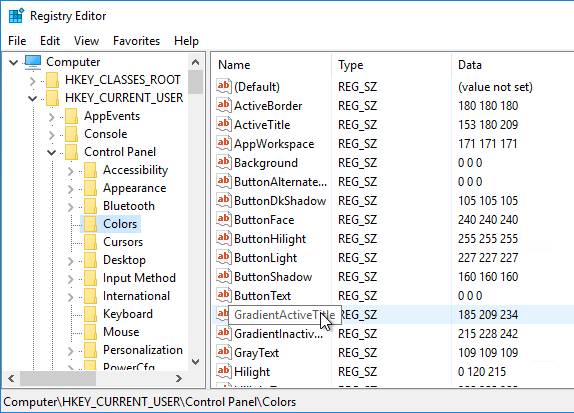Collapse the Computer root node

[14, 62]
